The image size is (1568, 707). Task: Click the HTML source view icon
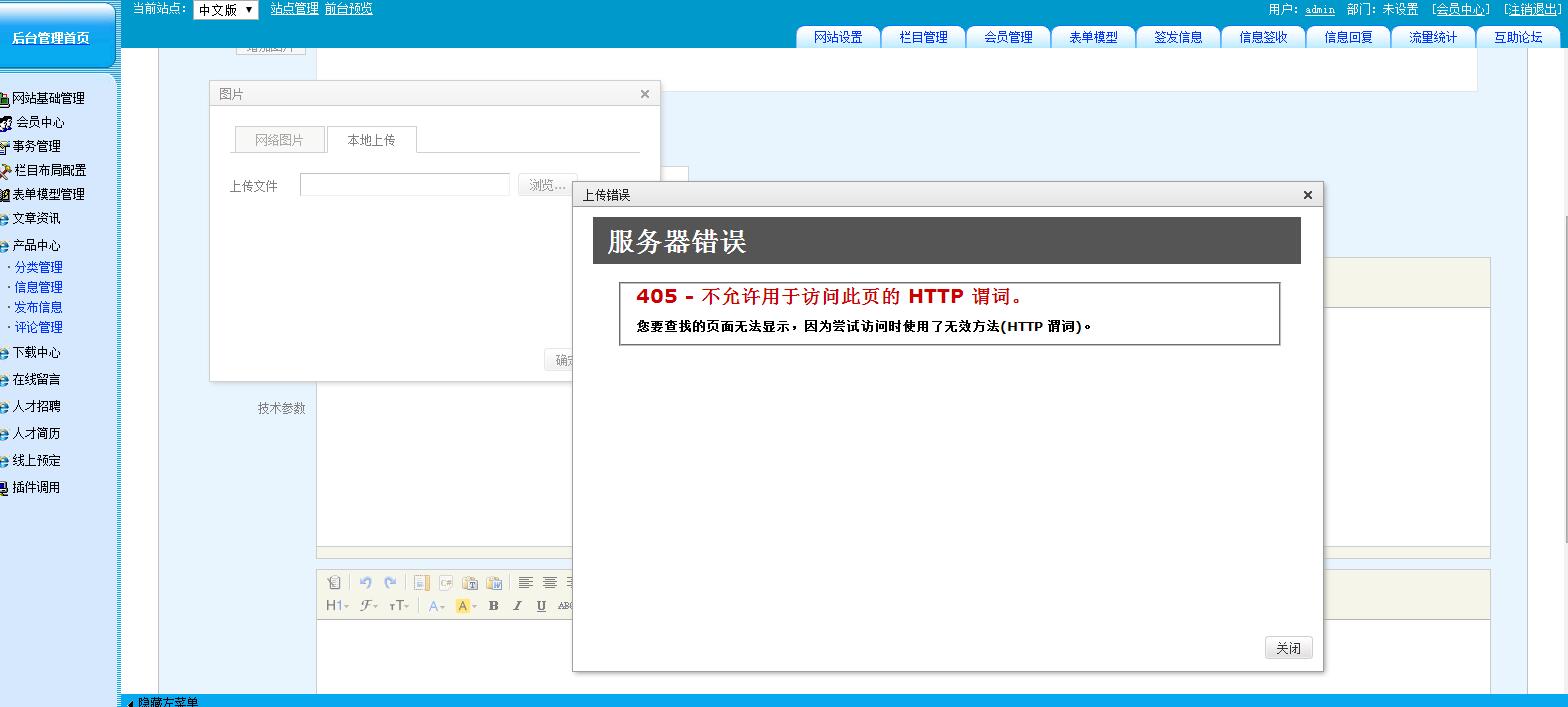(x=334, y=582)
